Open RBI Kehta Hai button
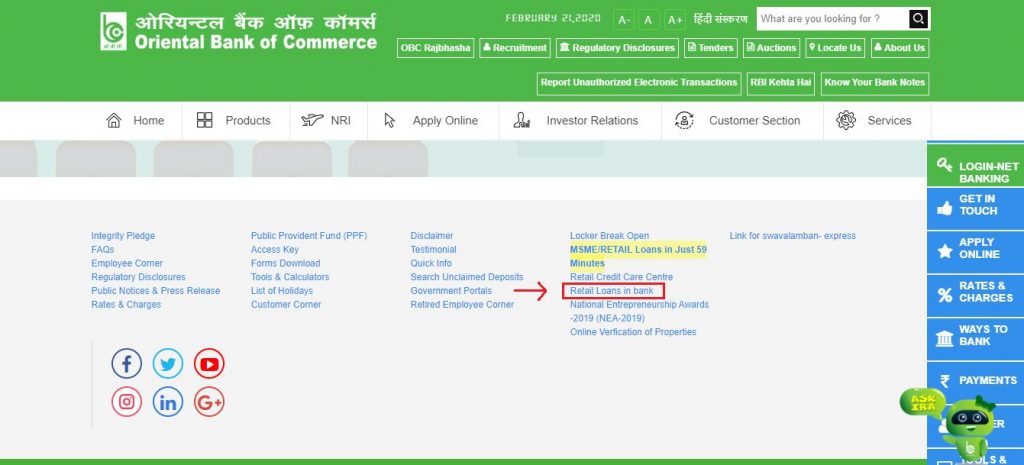This screenshot has height=465, width=1024. pyautogui.click(x=781, y=83)
